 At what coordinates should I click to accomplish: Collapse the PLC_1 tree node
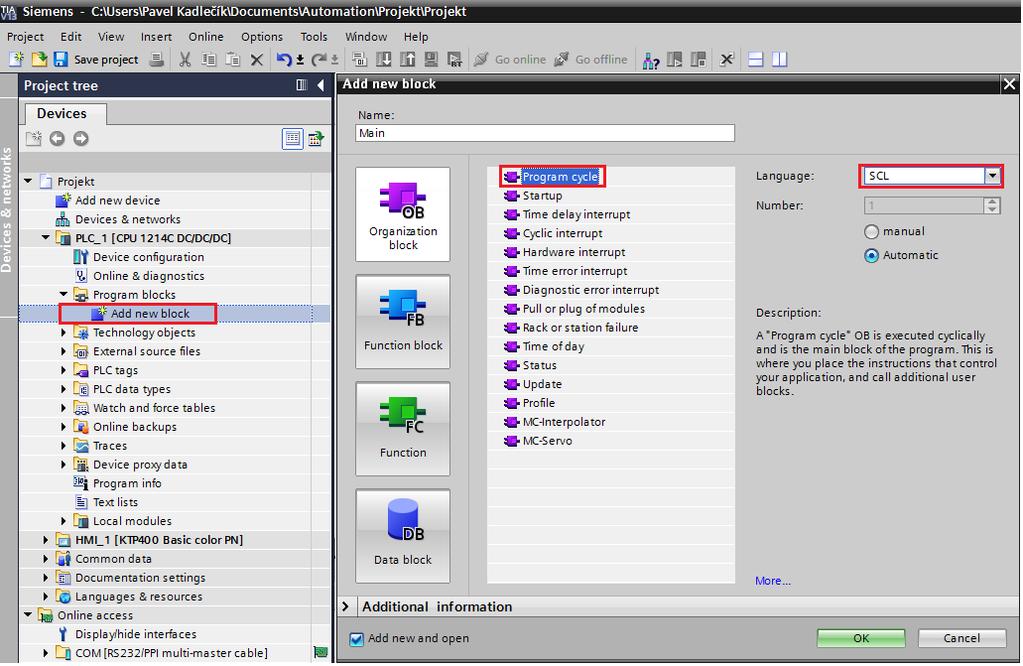coord(46,237)
